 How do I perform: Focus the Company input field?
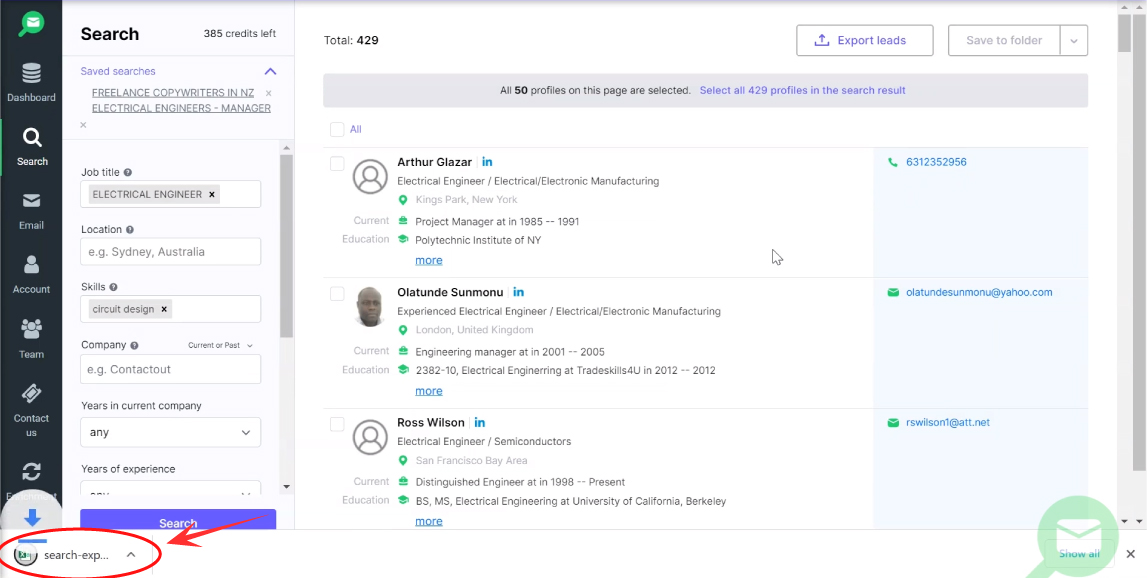(x=170, y=369)
